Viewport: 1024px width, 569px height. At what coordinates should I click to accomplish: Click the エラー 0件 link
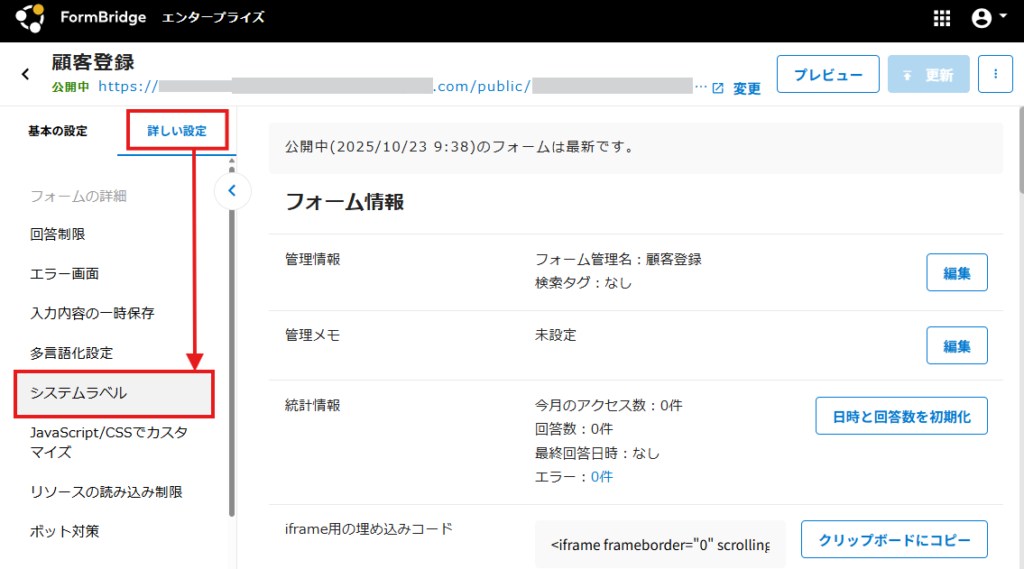point(601,477)
